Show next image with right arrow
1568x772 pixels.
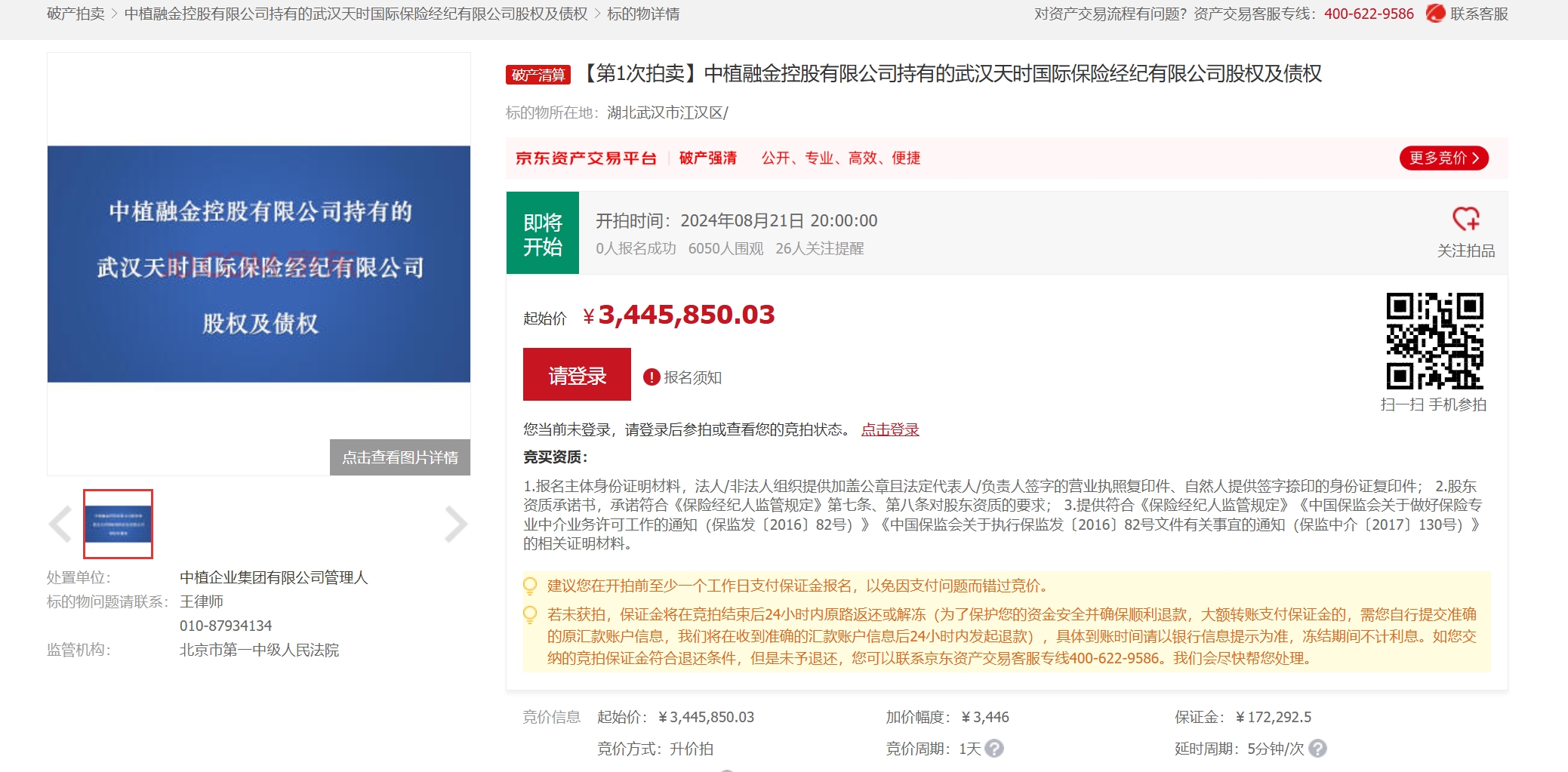coord(455,524)
